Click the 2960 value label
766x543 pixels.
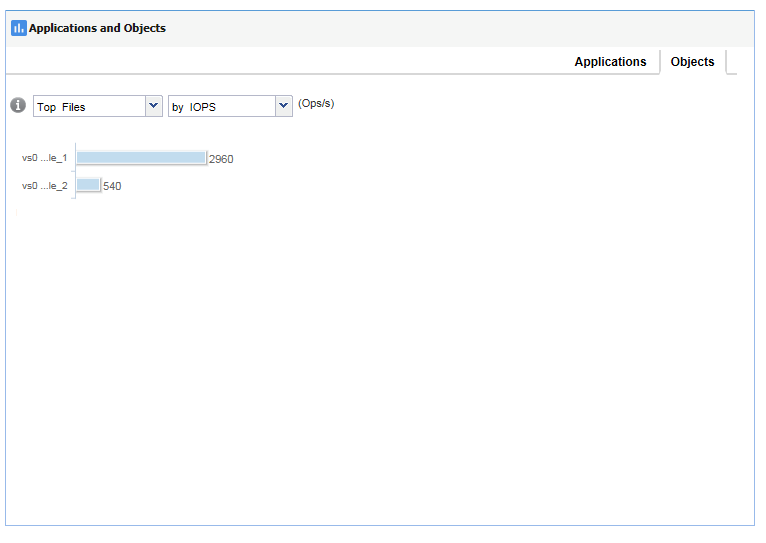(x=221, y=159)
